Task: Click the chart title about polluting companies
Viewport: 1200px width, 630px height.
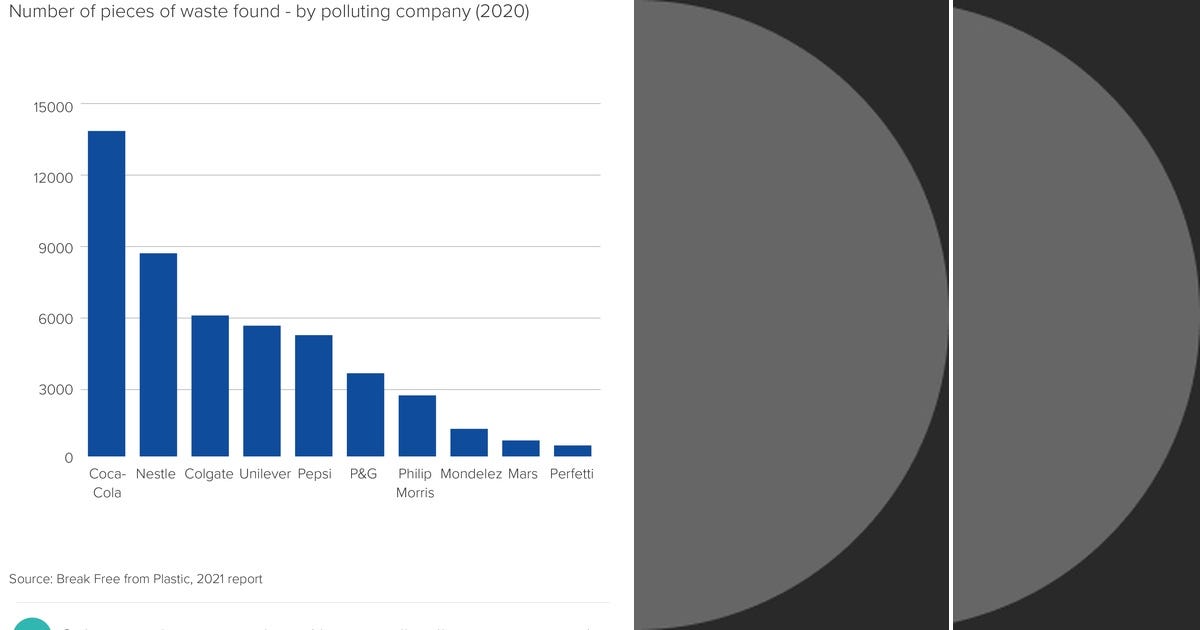Action: pos(270,12)
